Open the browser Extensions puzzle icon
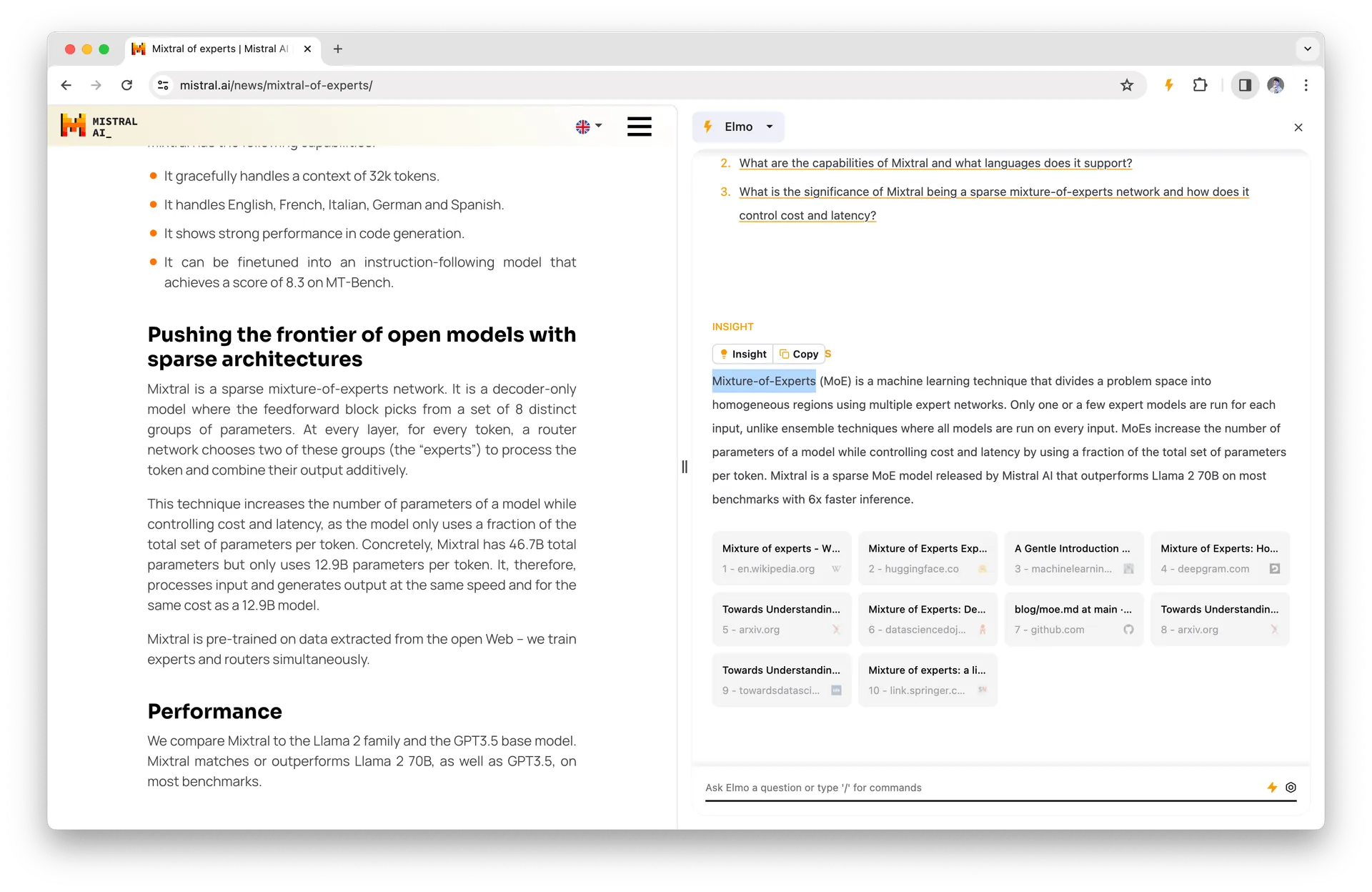1372x892 pixels. (x=1200, y=85)
